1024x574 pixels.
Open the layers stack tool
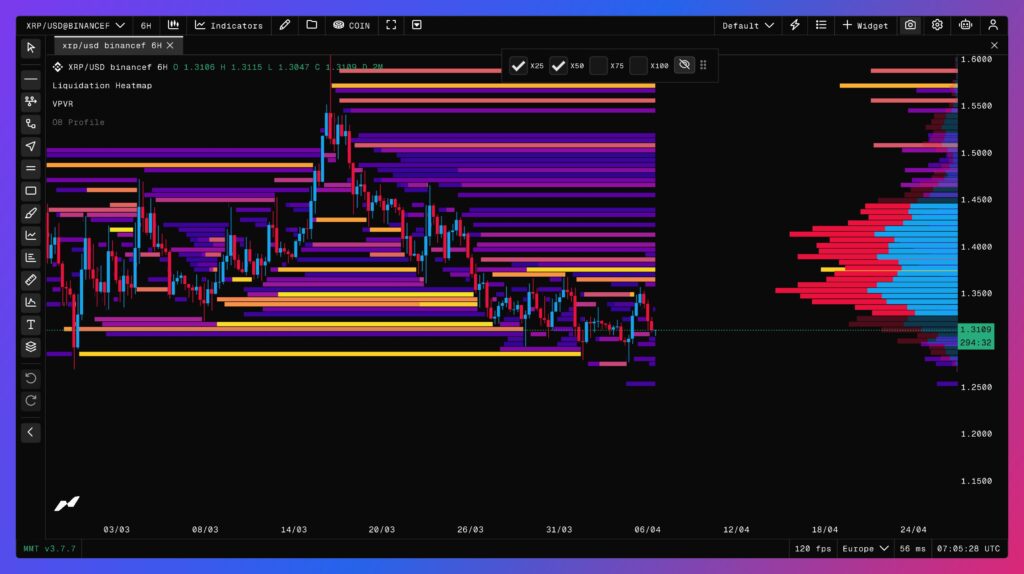click(31, 347)
